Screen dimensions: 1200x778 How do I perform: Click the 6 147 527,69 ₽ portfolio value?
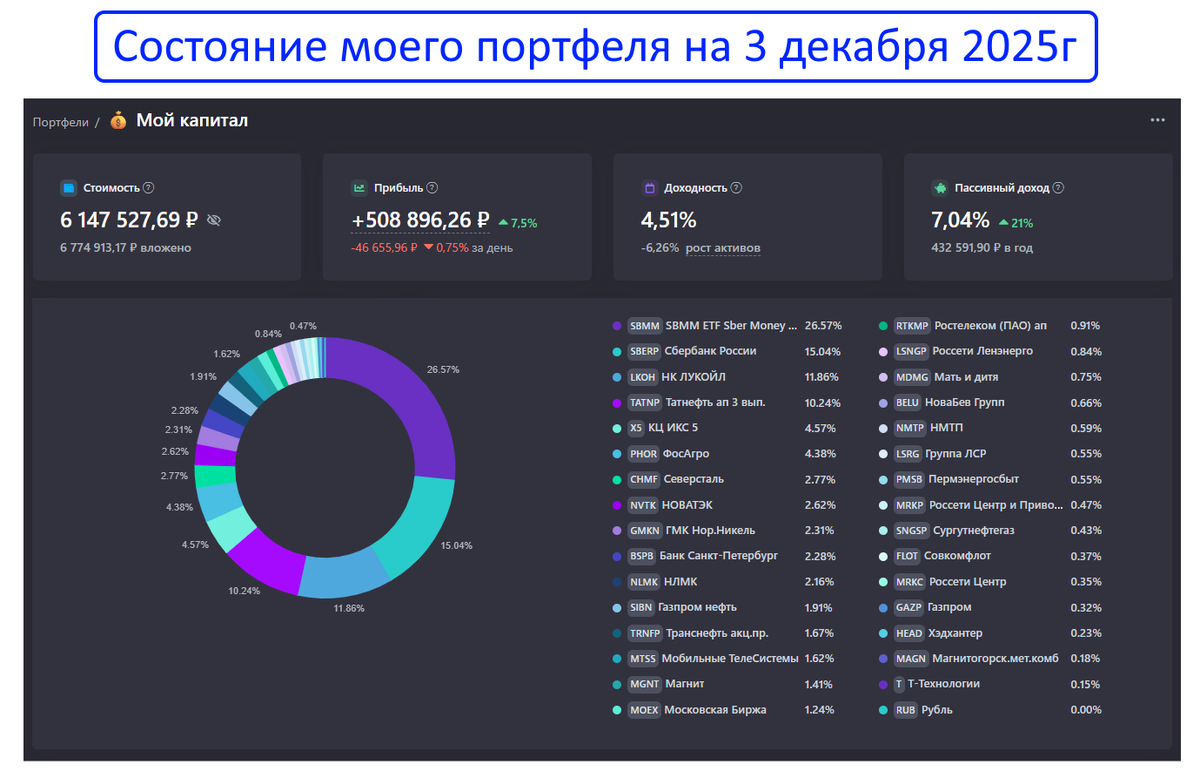(130, 220)
